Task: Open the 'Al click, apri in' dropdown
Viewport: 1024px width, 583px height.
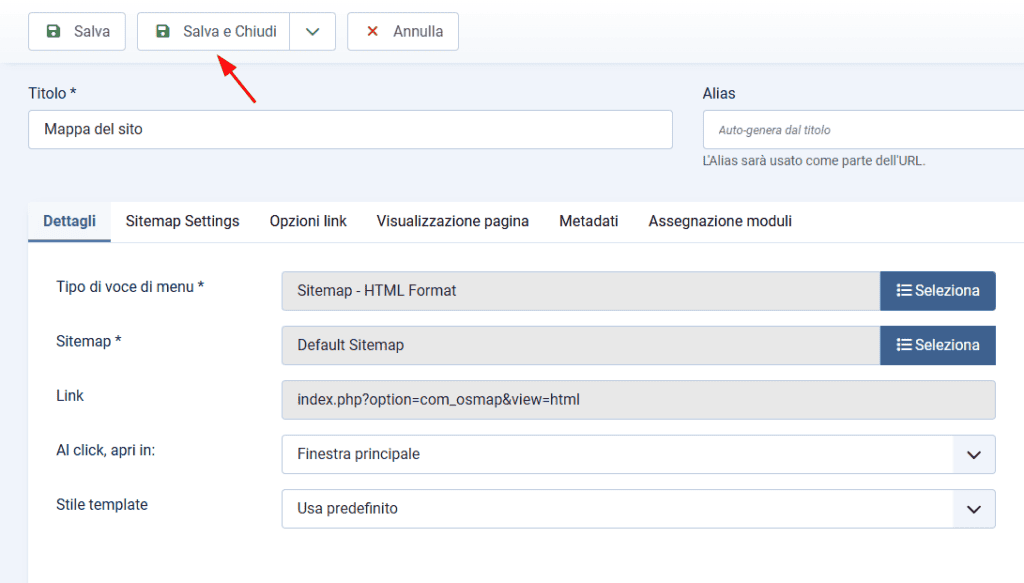Action: point(973,454)
